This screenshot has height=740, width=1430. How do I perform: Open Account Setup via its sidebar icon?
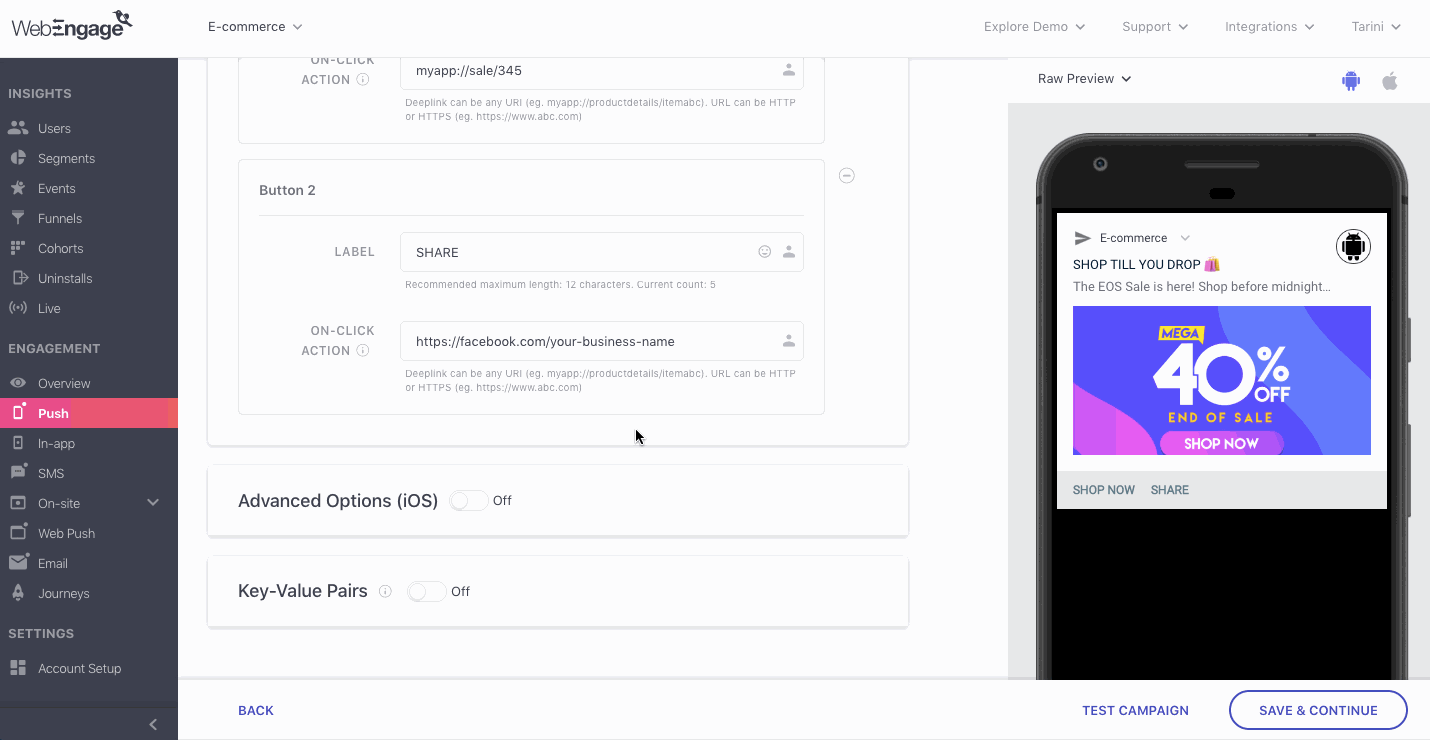(17, 668)
